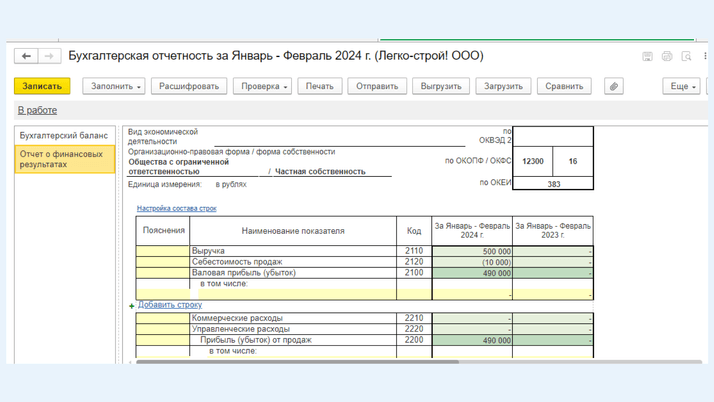Select Отчет о финансовых результатах section
714x402 pixels.
64,159
